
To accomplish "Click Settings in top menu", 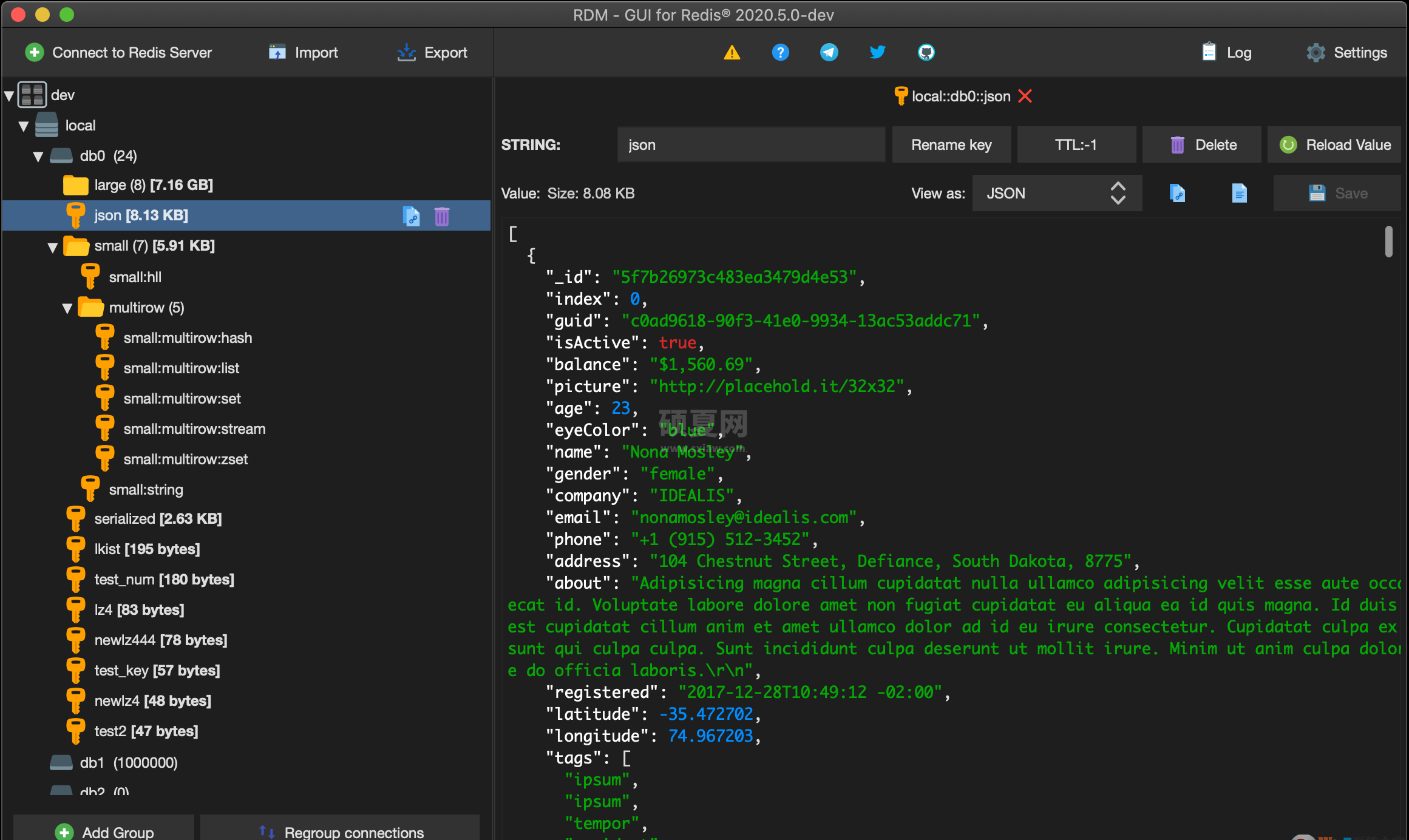I will (1348, 51).
